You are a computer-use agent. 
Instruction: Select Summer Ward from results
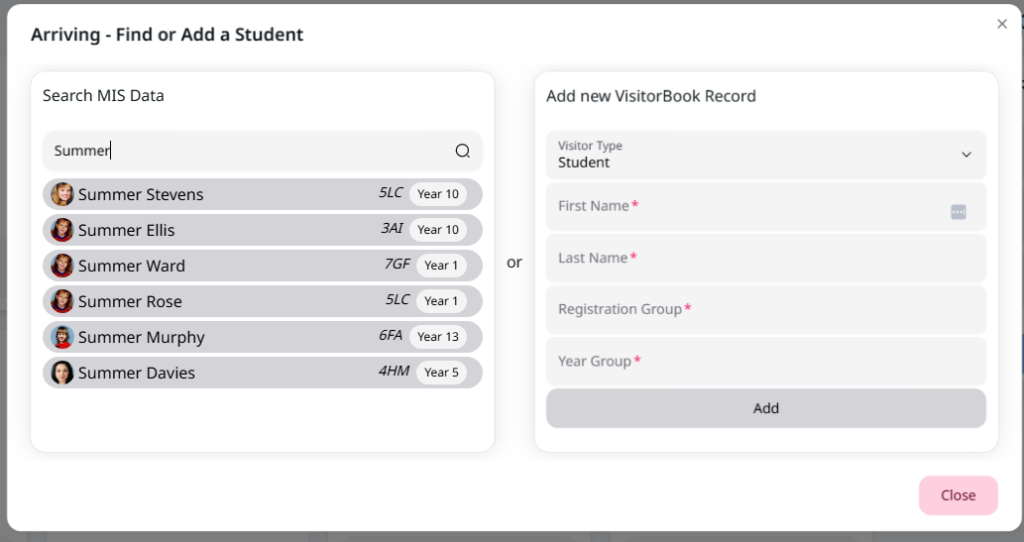pos(263,266)
